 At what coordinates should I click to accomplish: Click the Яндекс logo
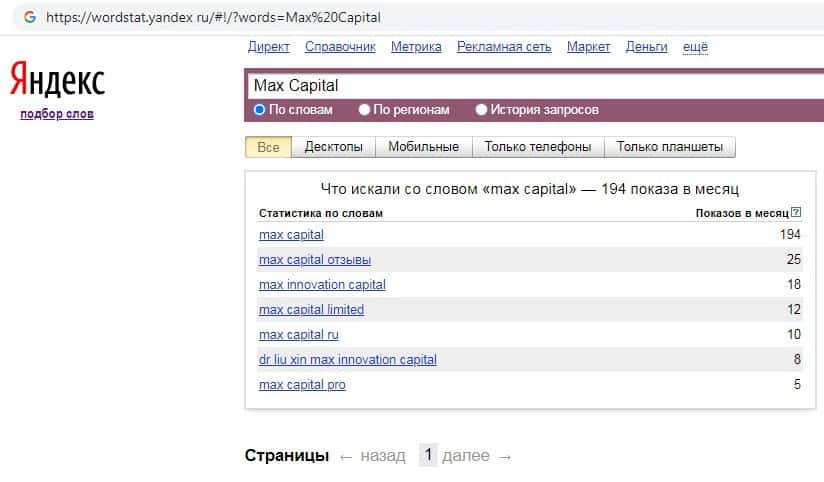(57, 80)
